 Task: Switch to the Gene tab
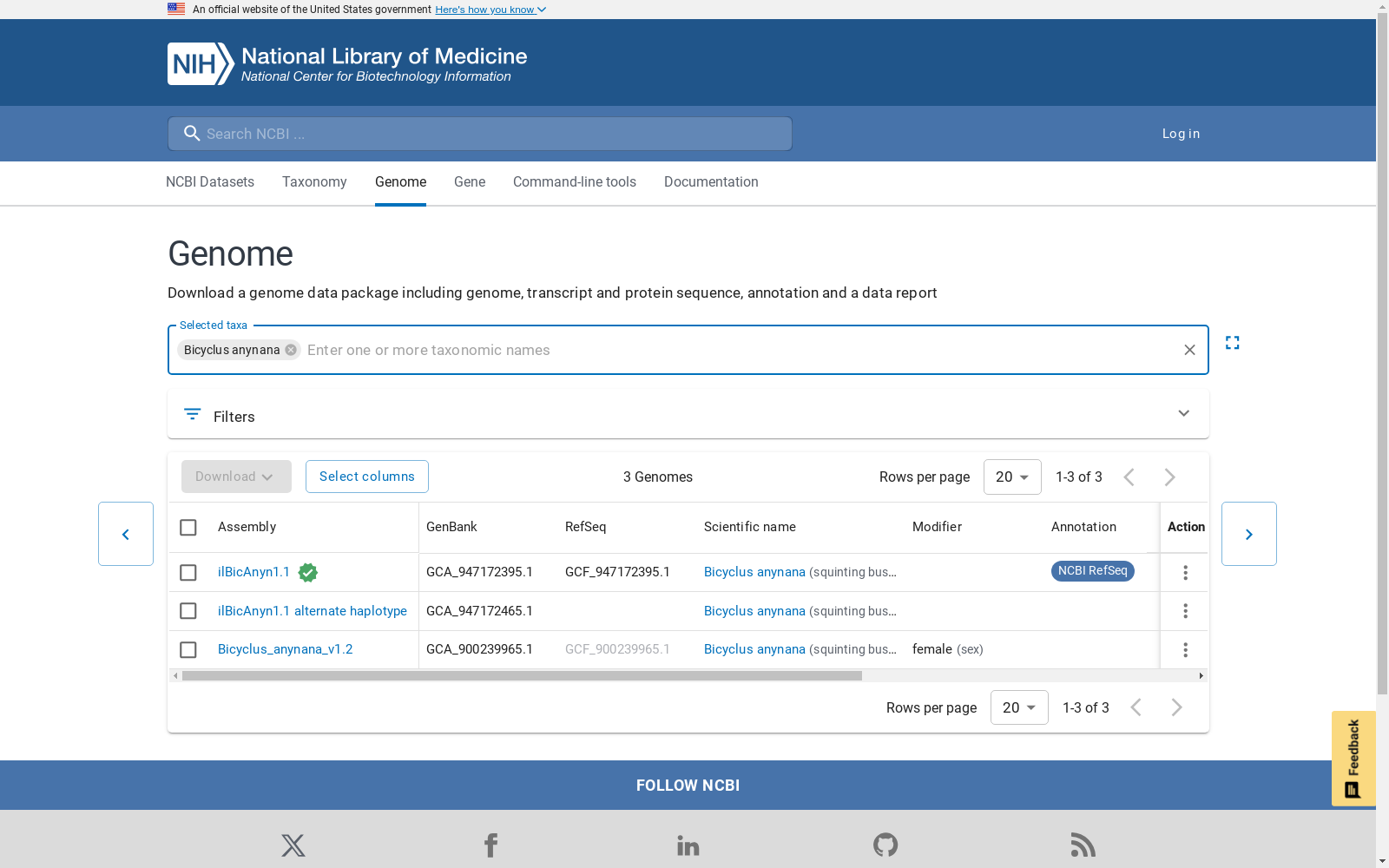(x=470, y=182)
